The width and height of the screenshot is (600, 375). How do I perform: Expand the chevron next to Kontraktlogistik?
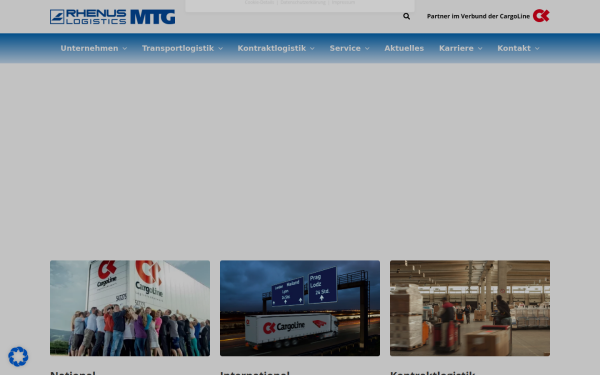tap(312, 49)
